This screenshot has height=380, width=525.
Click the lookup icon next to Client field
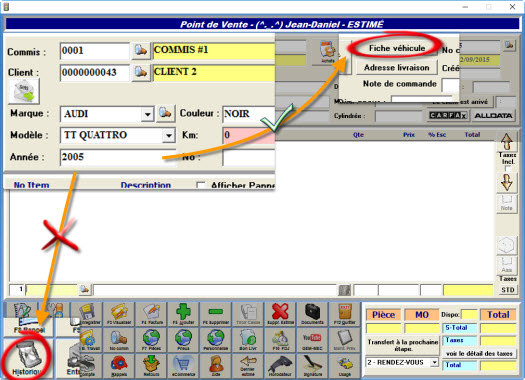click(x=141, y=73)
